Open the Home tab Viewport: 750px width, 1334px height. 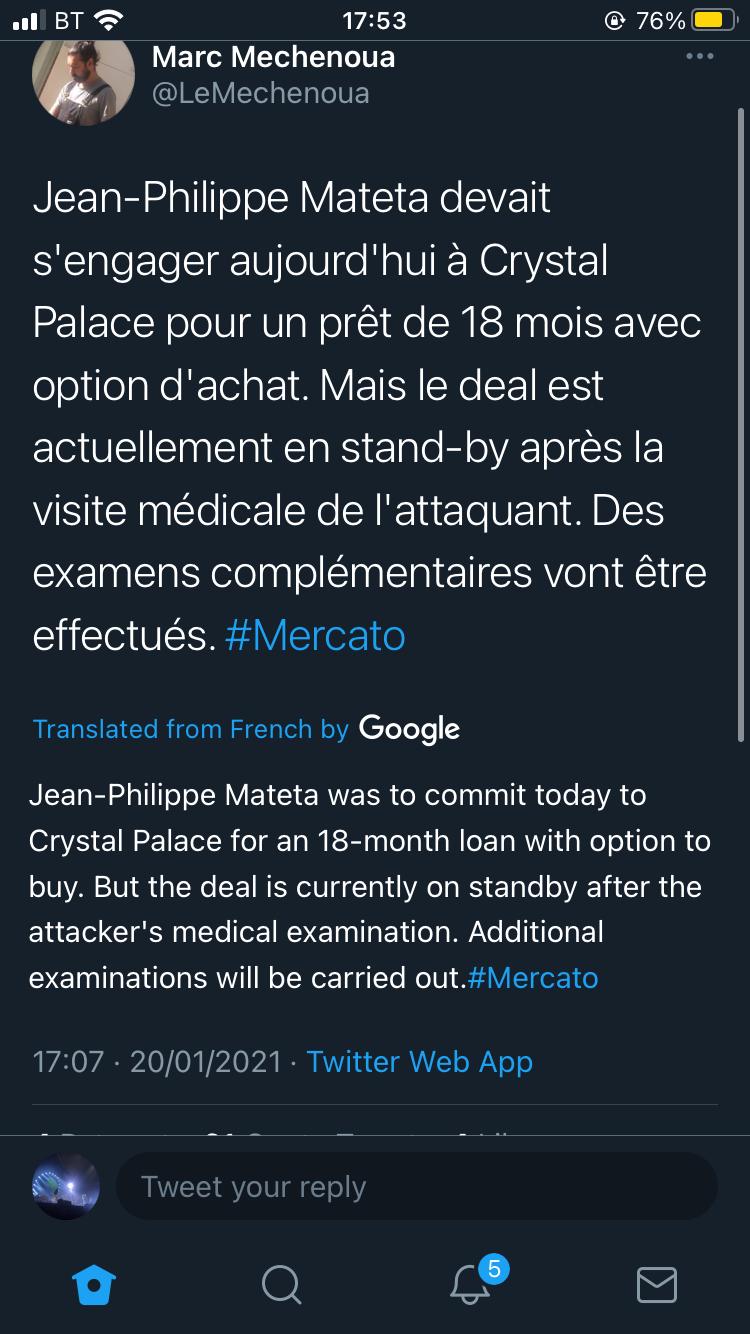pos(96,1284)
